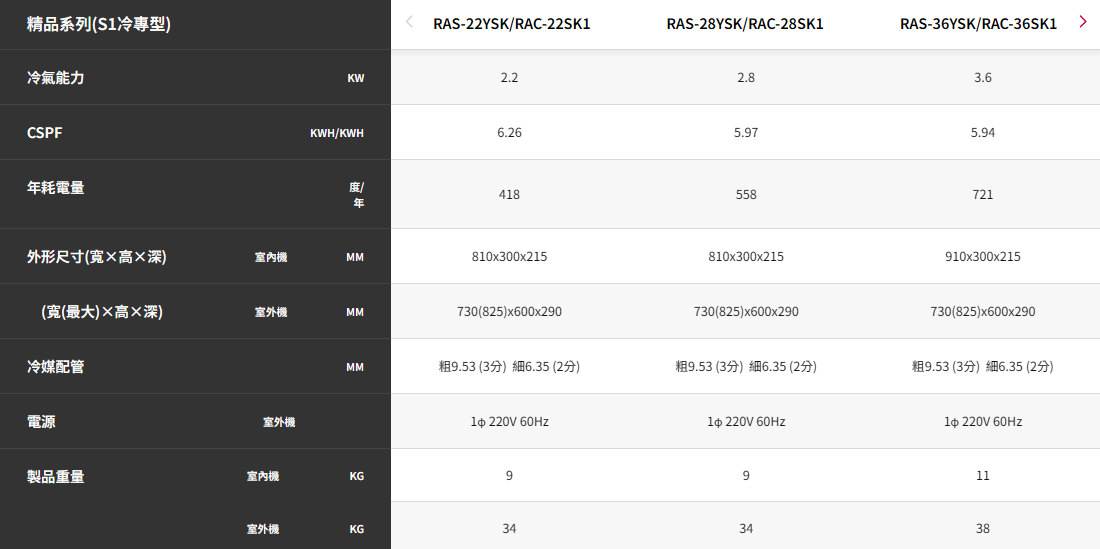The height and width of the screenshot is (549, 1100).
Task: Click the 外形尺寸(寬×高×深) label
Action: pyautogui.click(x=96, y=257)
